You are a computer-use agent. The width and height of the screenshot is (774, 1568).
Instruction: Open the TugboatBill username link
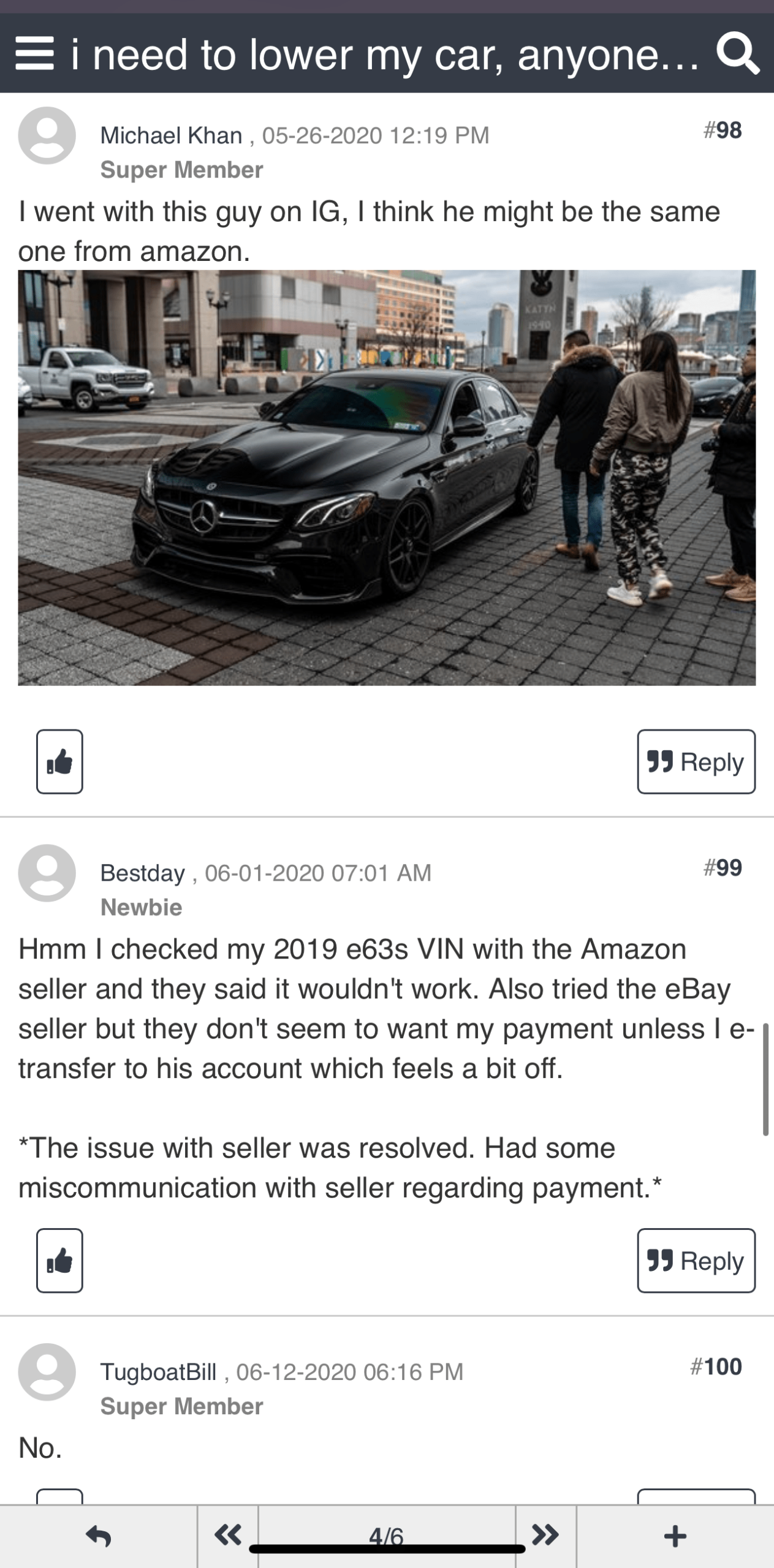[x=158, y=1372]
